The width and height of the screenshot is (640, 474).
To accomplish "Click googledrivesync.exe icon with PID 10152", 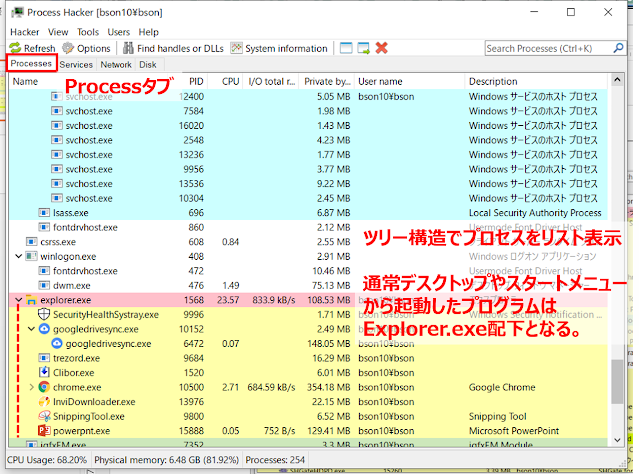I will pos(44,329).
